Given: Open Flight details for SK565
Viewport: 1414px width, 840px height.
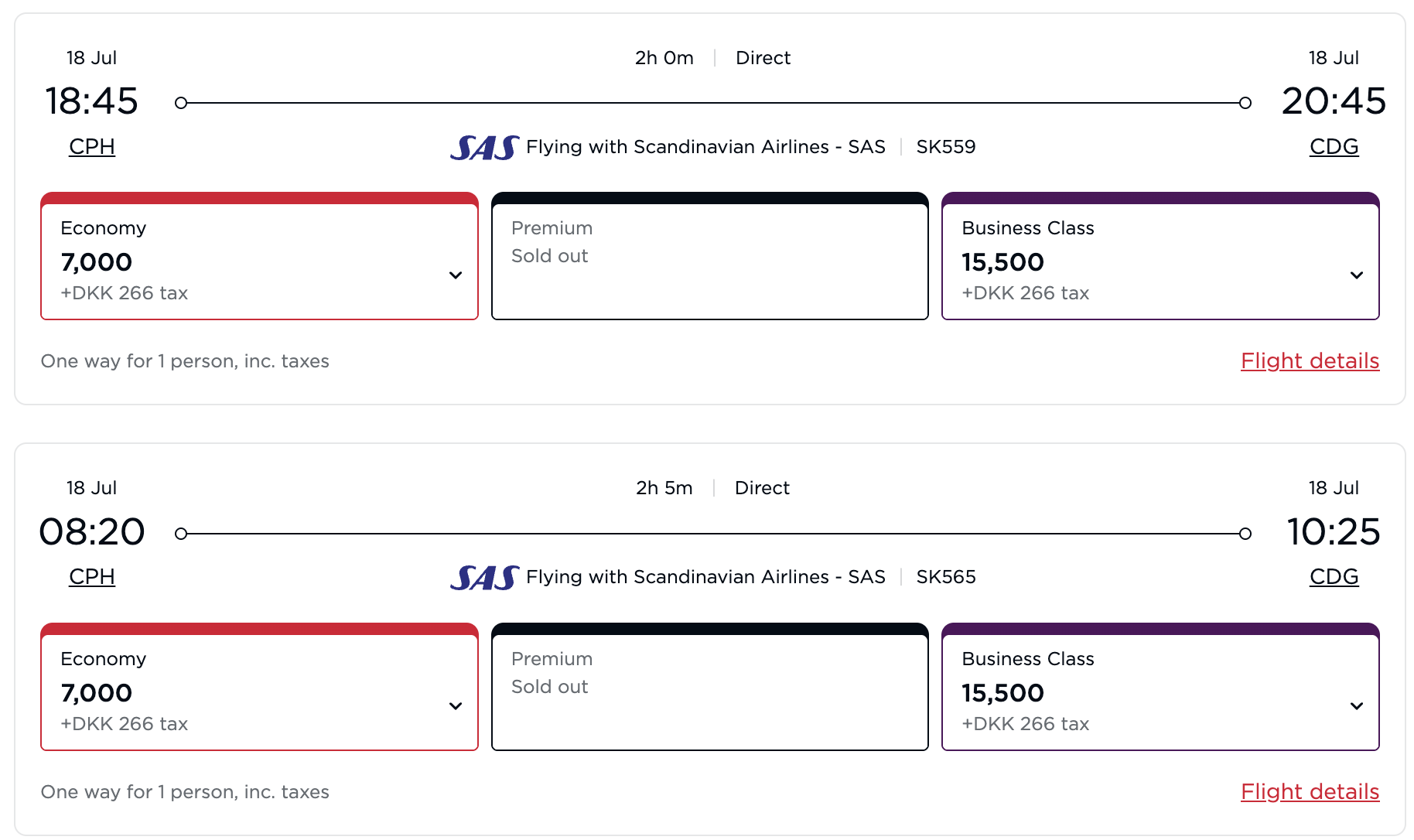Looking at the screenshot, I should click(1310, 792).
